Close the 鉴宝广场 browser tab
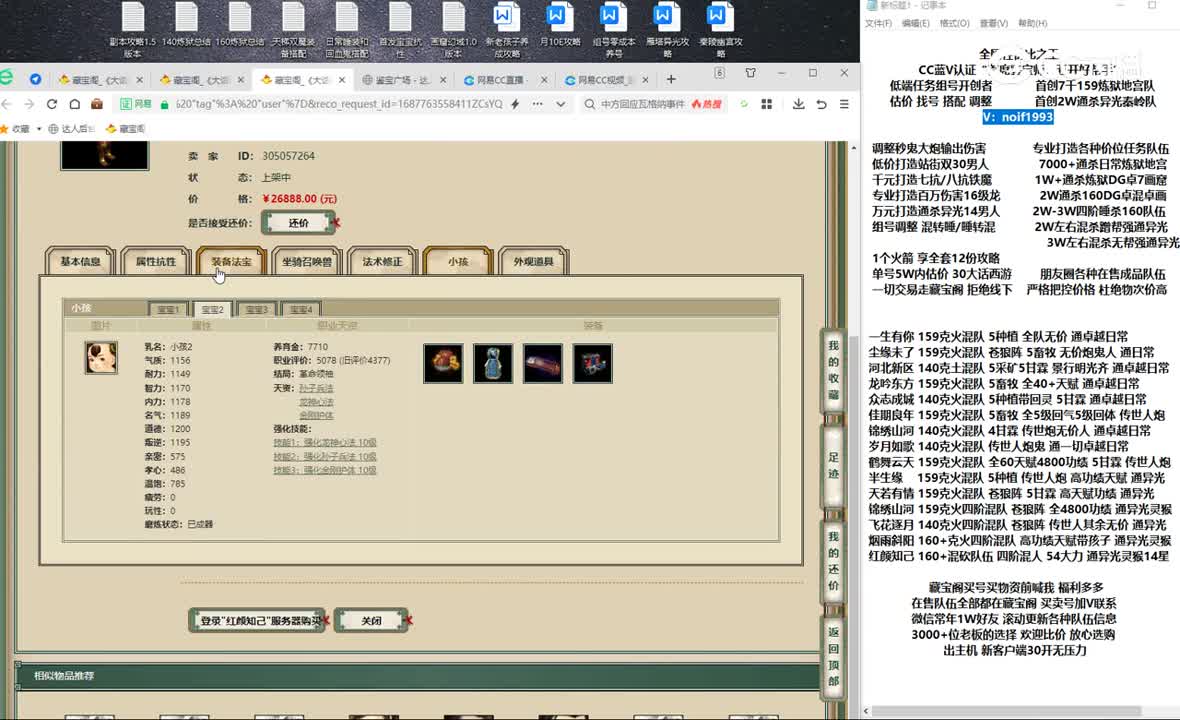1180x720 pixels. pyautogui.click(x=443, y=80)
